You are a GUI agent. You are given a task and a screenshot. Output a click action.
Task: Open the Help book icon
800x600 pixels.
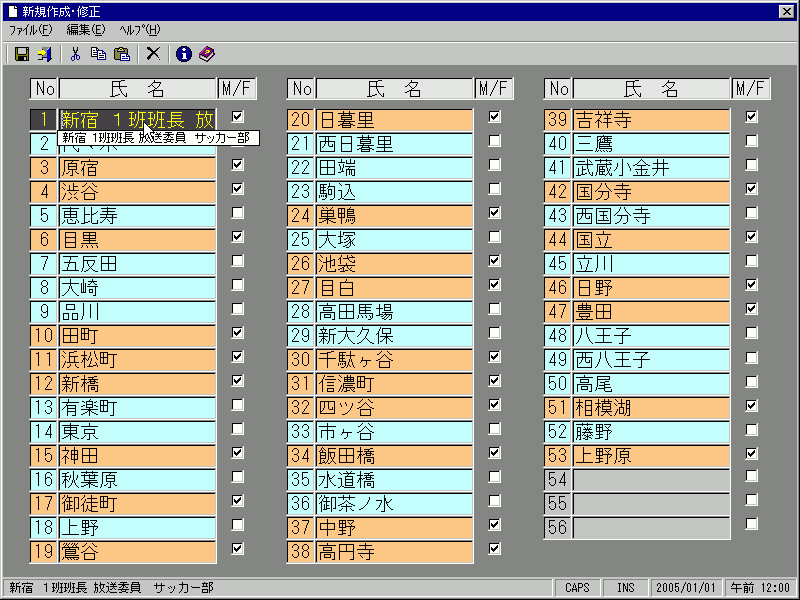(x=207, y=54)
